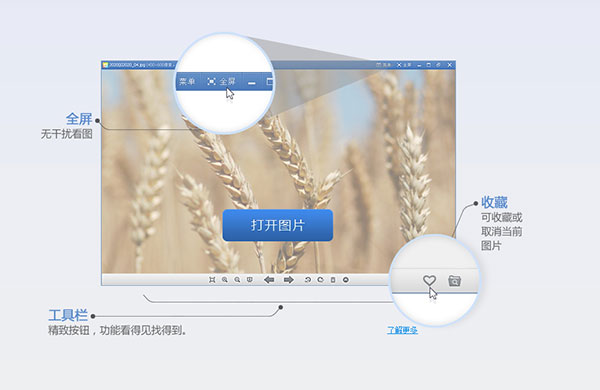Click the 收藏 feature heading
This screenshot has height=390, width=600.
[x=494, y=202]
